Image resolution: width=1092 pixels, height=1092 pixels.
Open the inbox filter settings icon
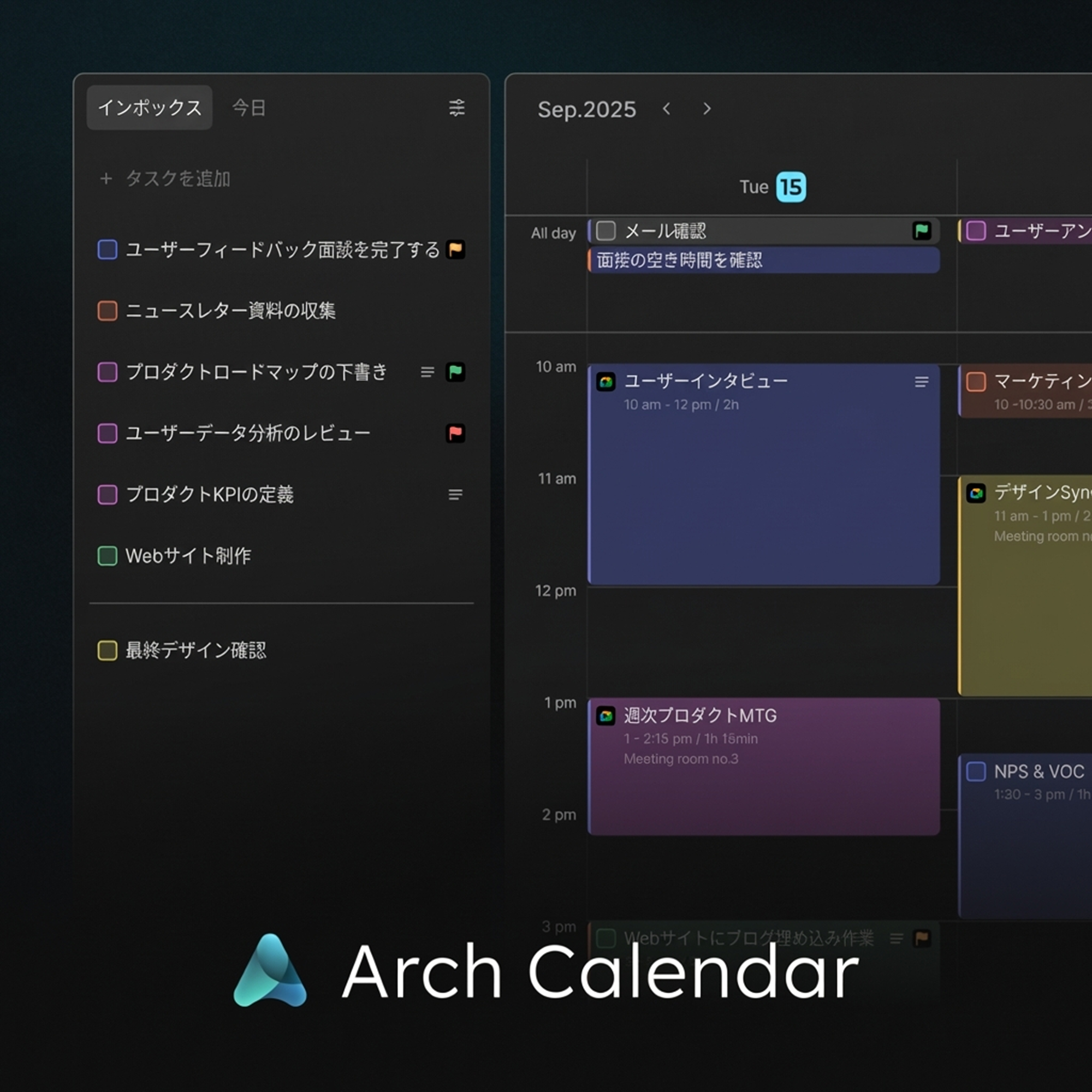(x=456, y=108)
